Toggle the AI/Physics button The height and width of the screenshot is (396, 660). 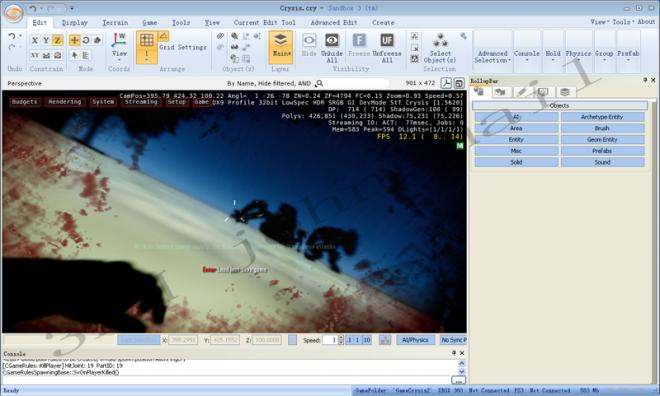(x=415, y=340)
